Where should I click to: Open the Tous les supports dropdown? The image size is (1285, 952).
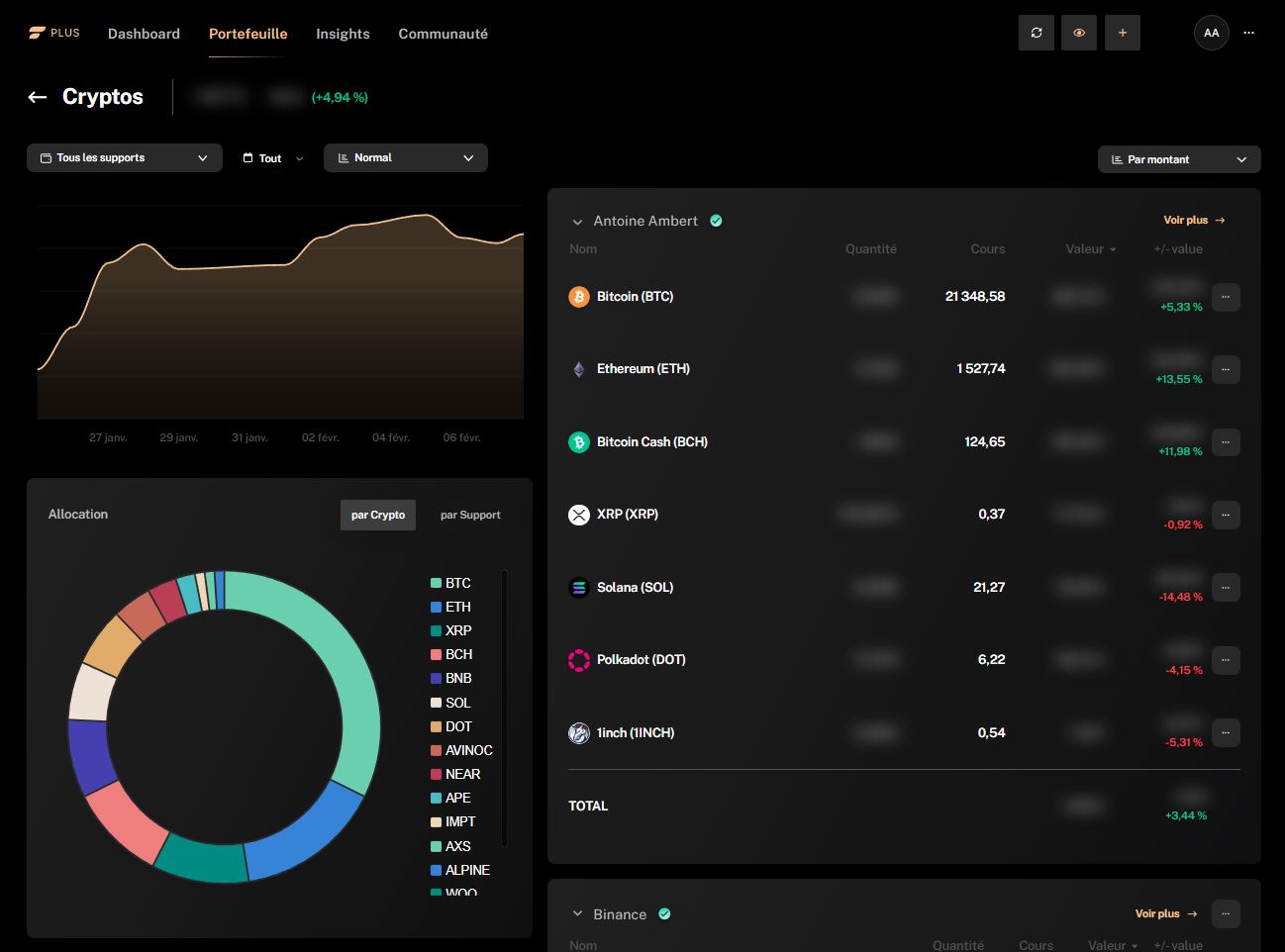click(124, 158)
